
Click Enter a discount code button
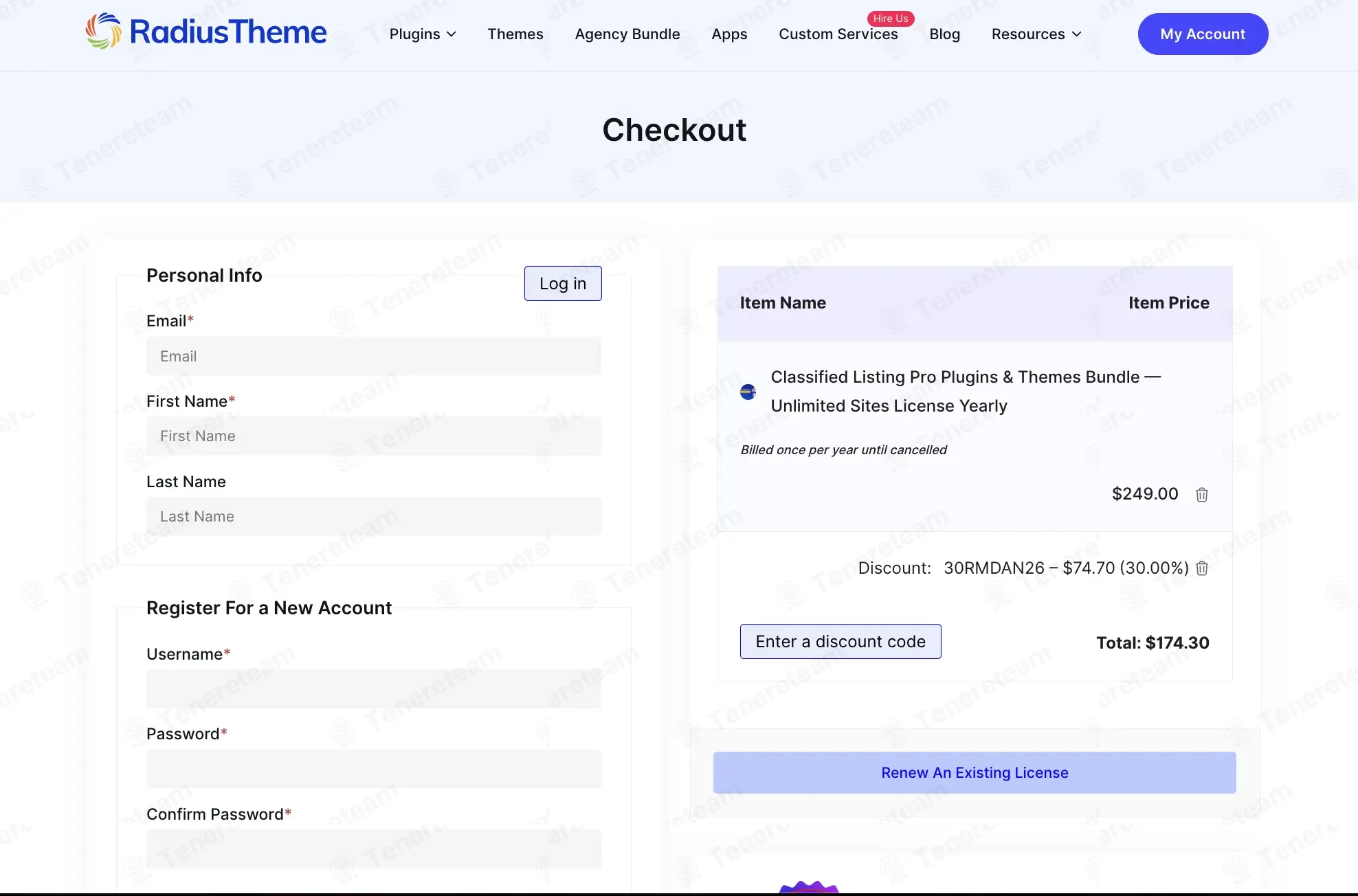click(841, 641)
